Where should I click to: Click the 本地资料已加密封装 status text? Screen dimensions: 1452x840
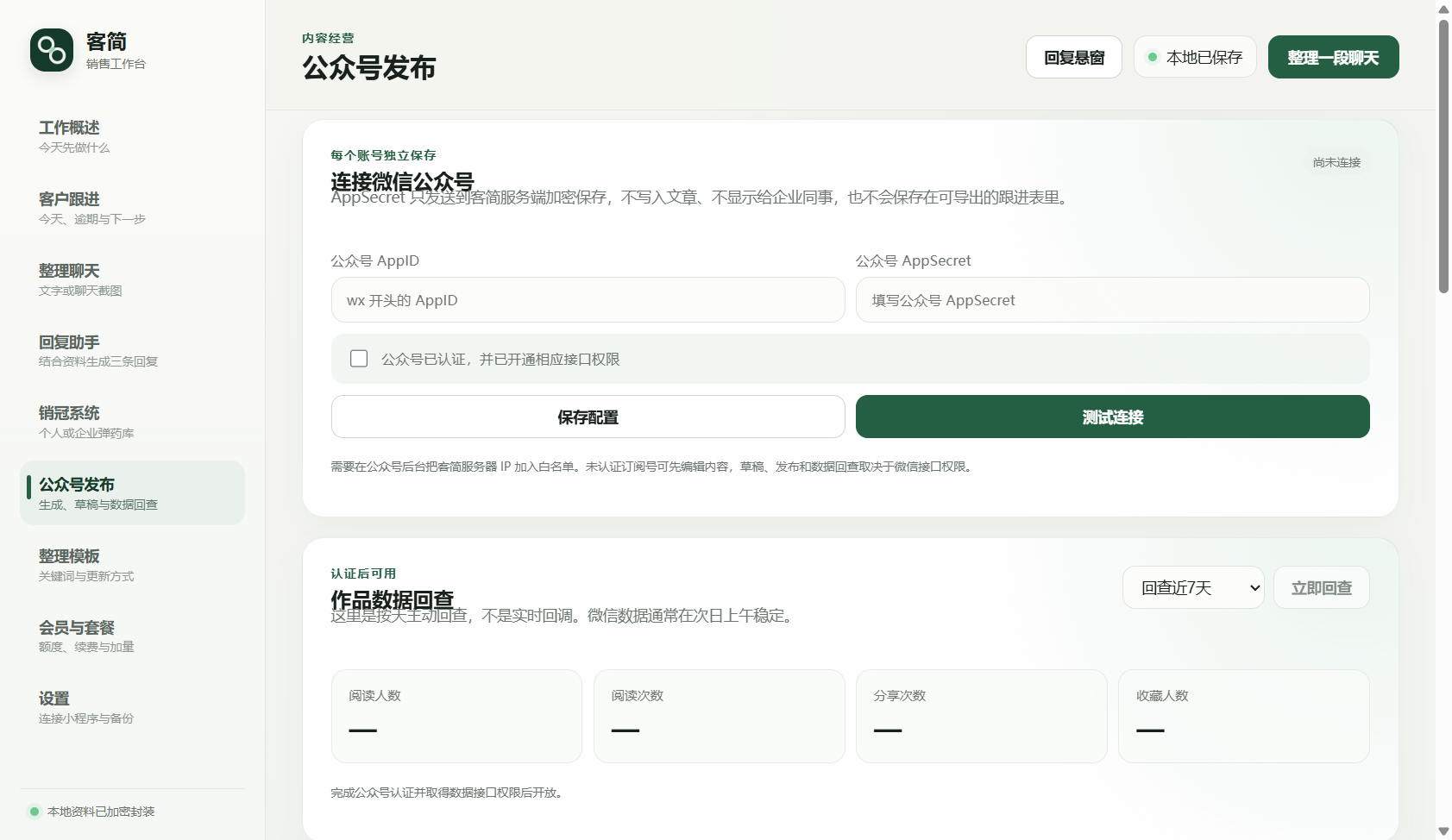[x=101, y=812]
